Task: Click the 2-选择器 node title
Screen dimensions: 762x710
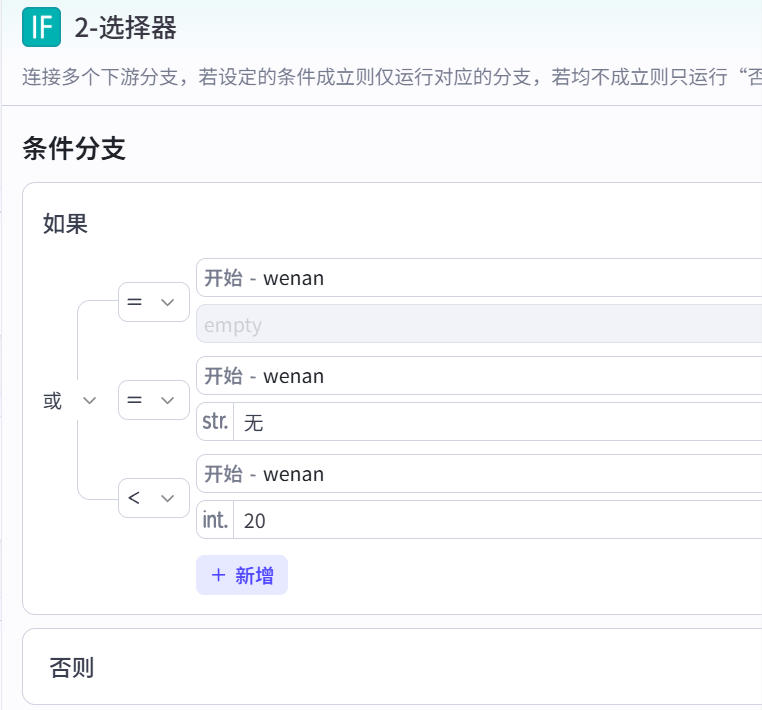Action: click(125, 28)
